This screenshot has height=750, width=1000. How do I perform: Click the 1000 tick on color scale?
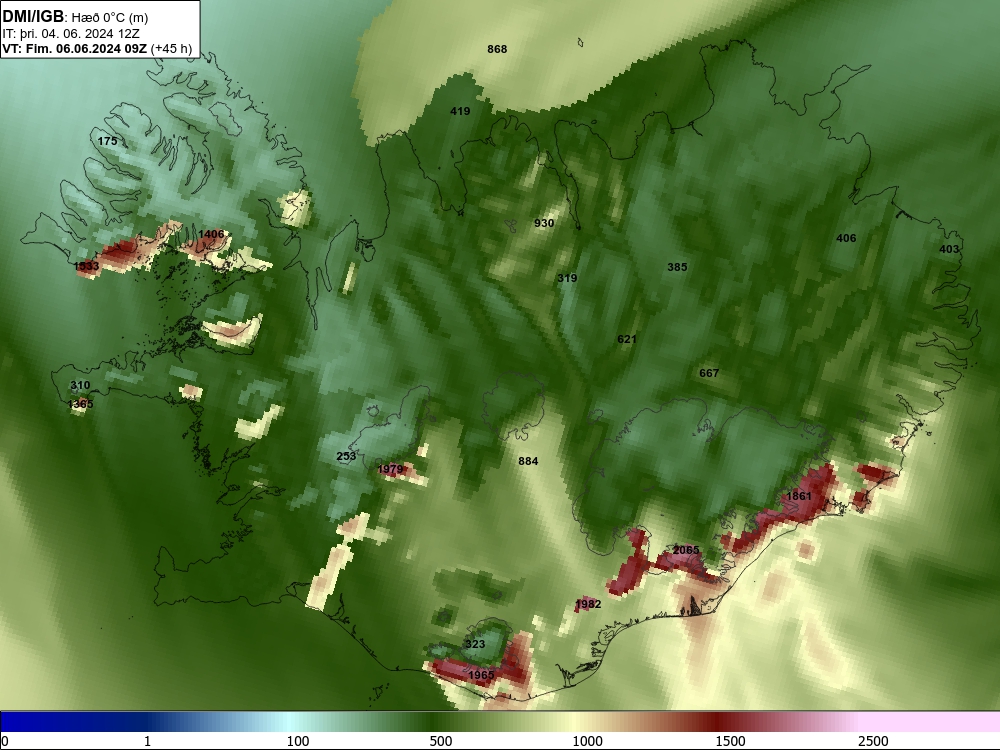point(587,741)
